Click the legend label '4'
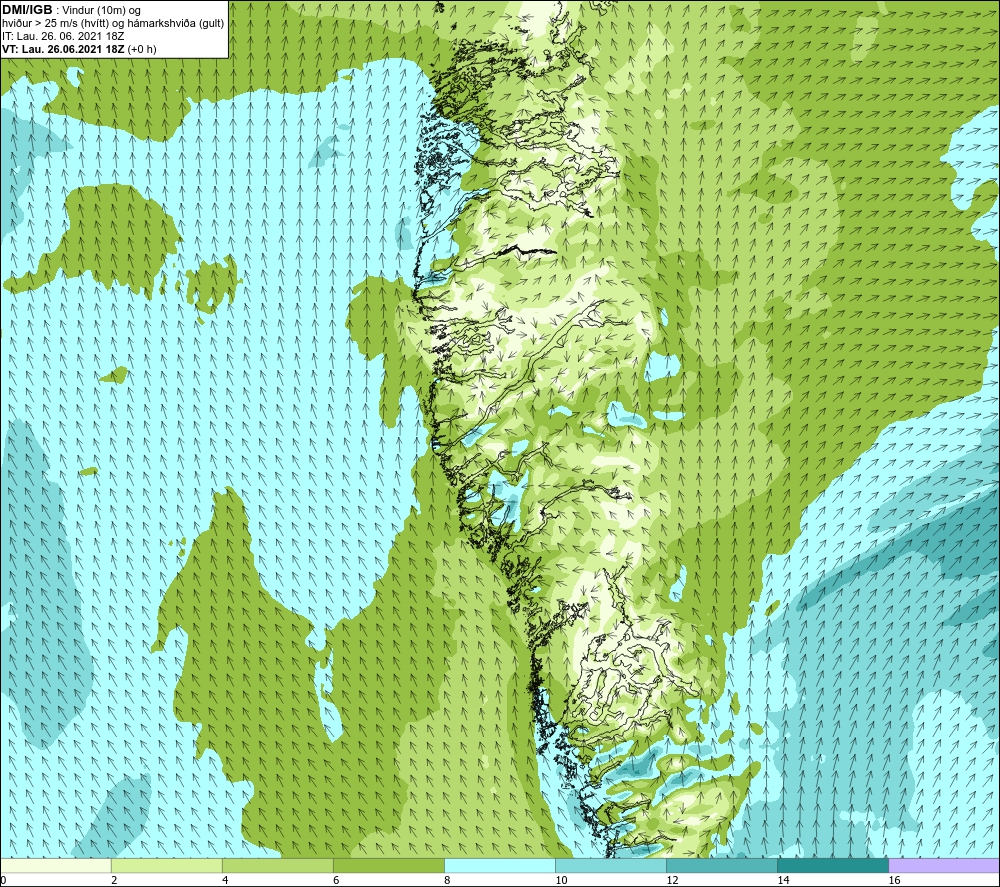 pos(225,880)
